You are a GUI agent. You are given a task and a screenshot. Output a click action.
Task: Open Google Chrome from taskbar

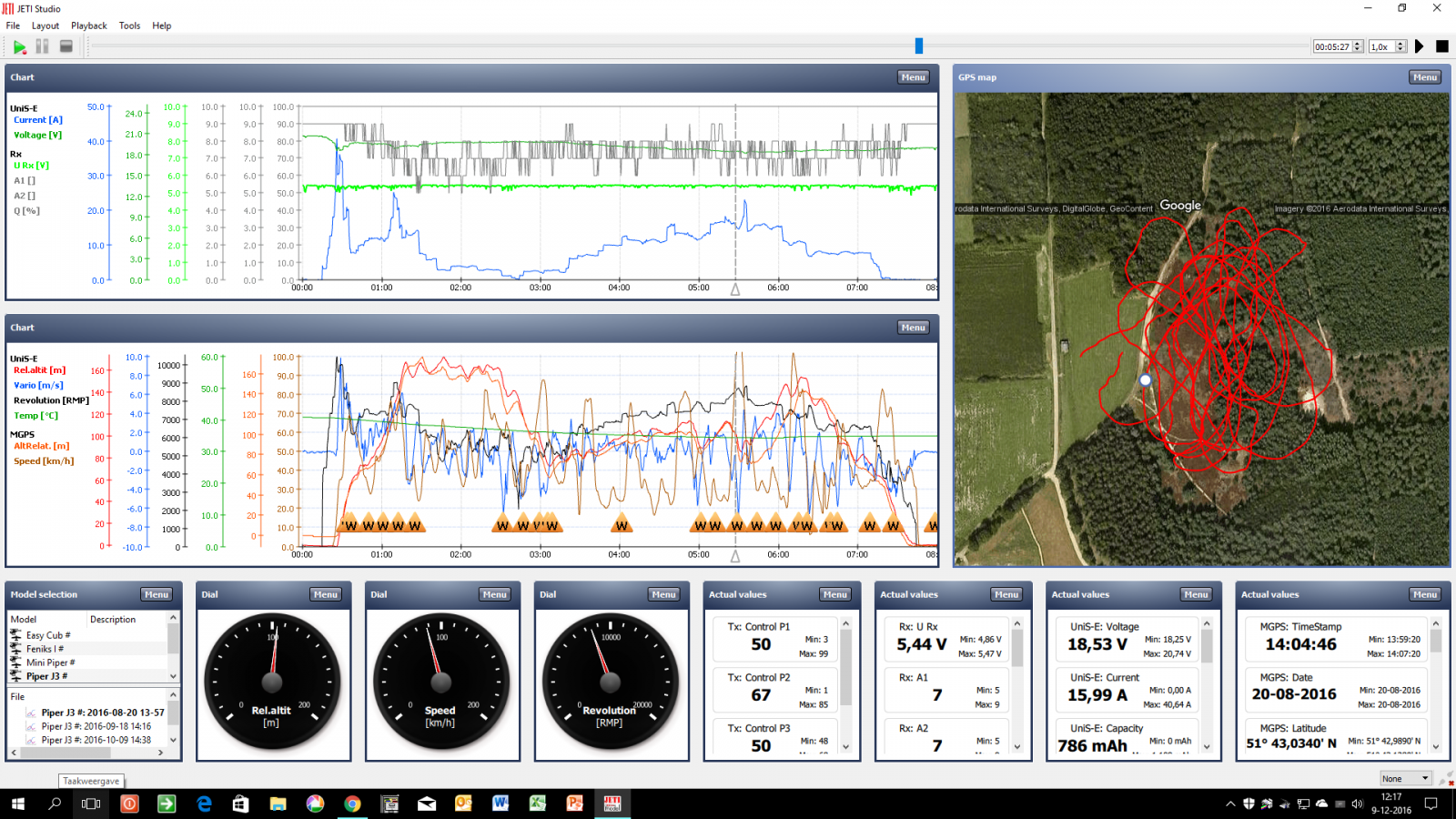[352, 804]
